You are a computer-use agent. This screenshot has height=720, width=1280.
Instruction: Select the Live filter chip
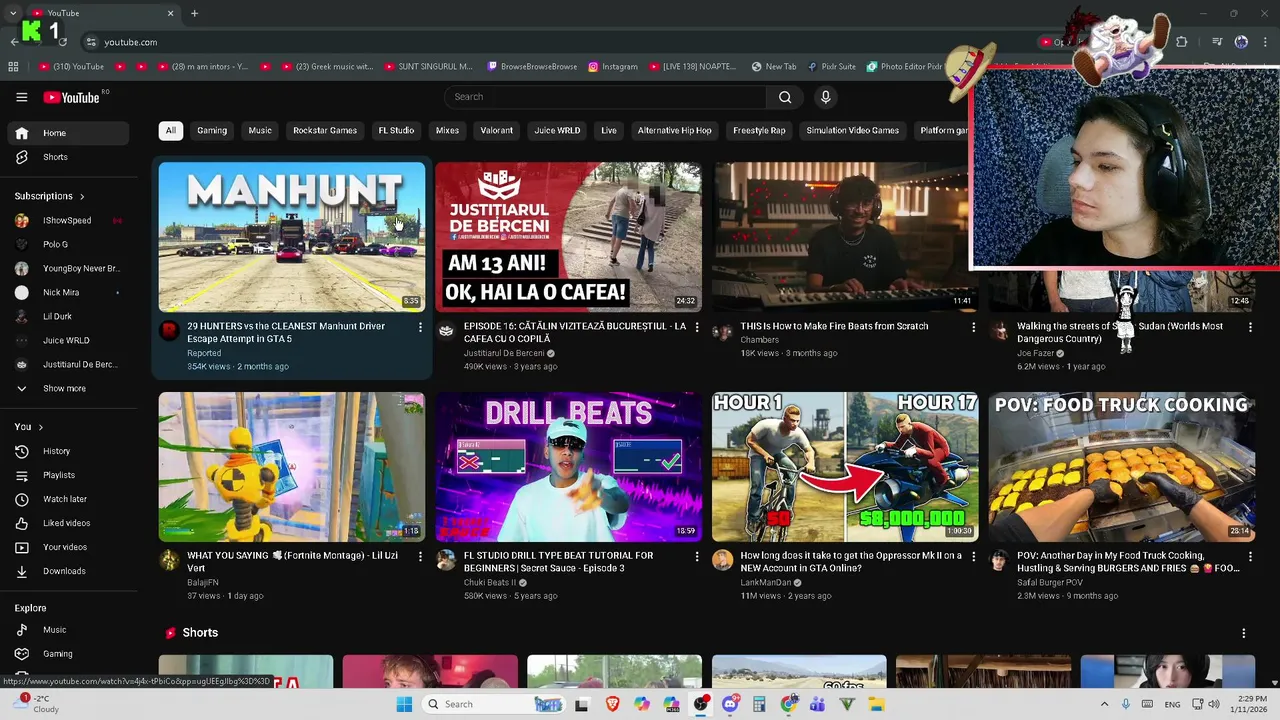point(609,130)
